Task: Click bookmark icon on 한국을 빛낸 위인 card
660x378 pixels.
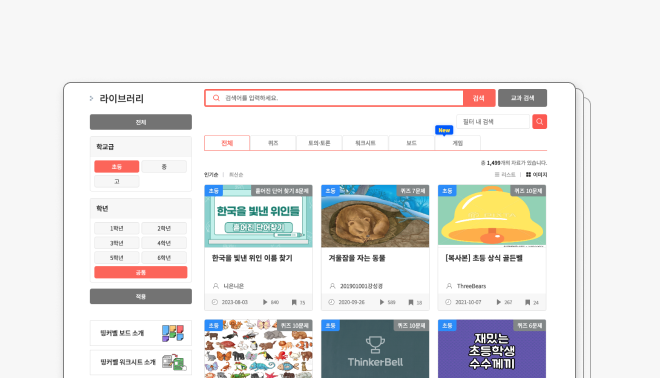Action: [x=294, y=302]
